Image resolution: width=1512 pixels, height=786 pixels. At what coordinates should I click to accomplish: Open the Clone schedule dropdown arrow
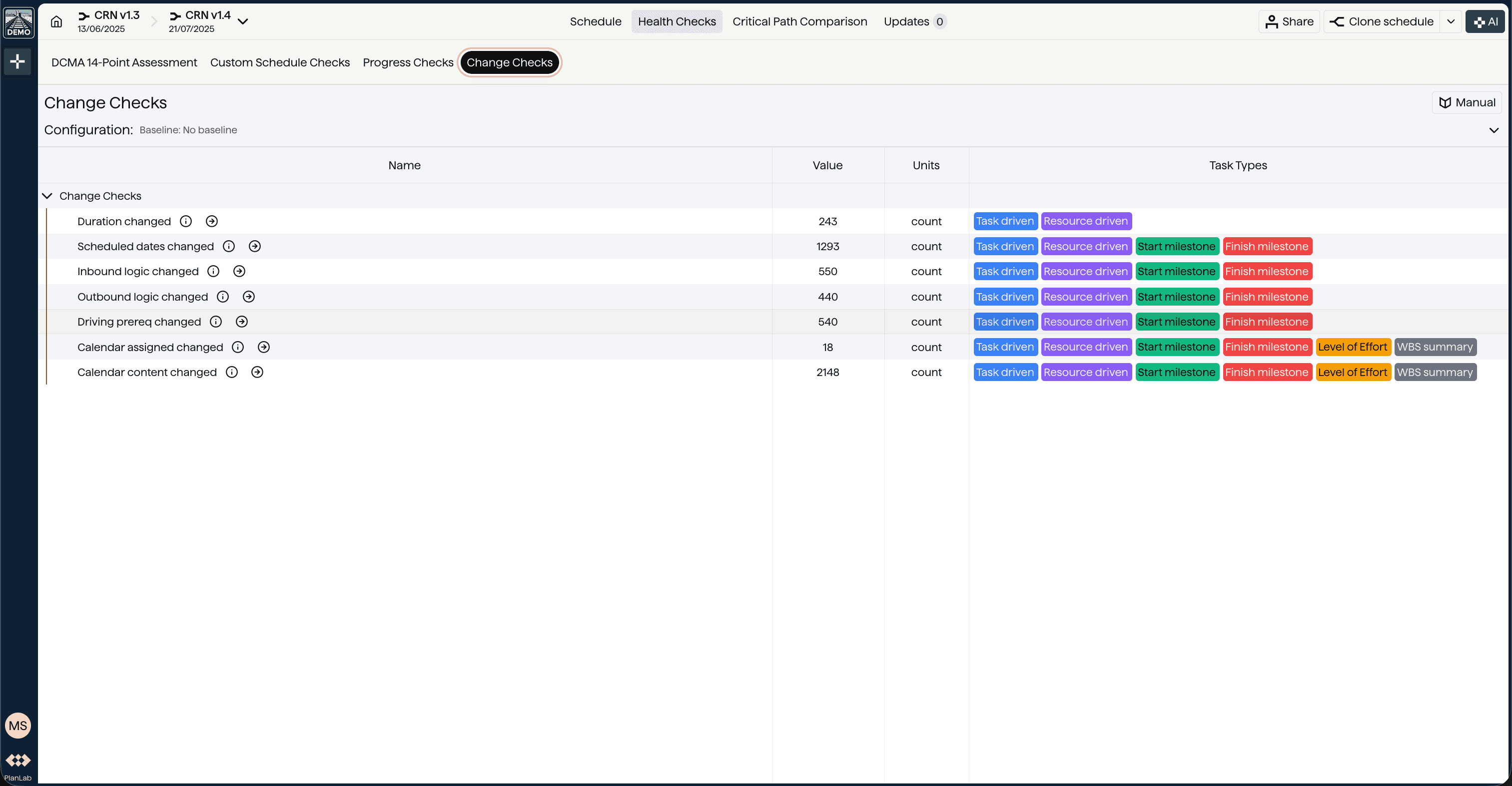(1451, 21)
